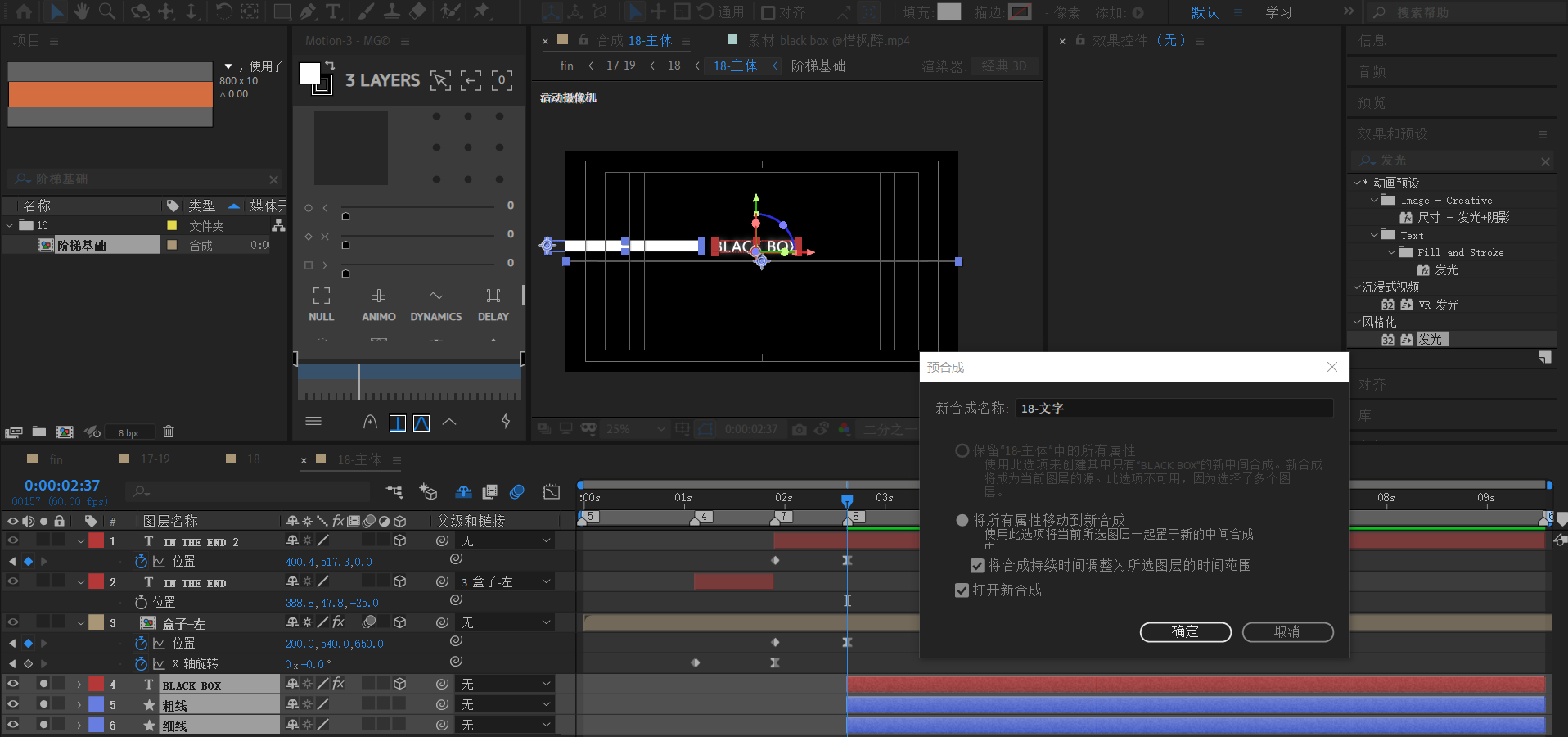Viewport: 1568px width, 737px height.
Task: Uncheck 将合成持续时间调整为所选图层的时间范围
Action: (x=977, y=566)
